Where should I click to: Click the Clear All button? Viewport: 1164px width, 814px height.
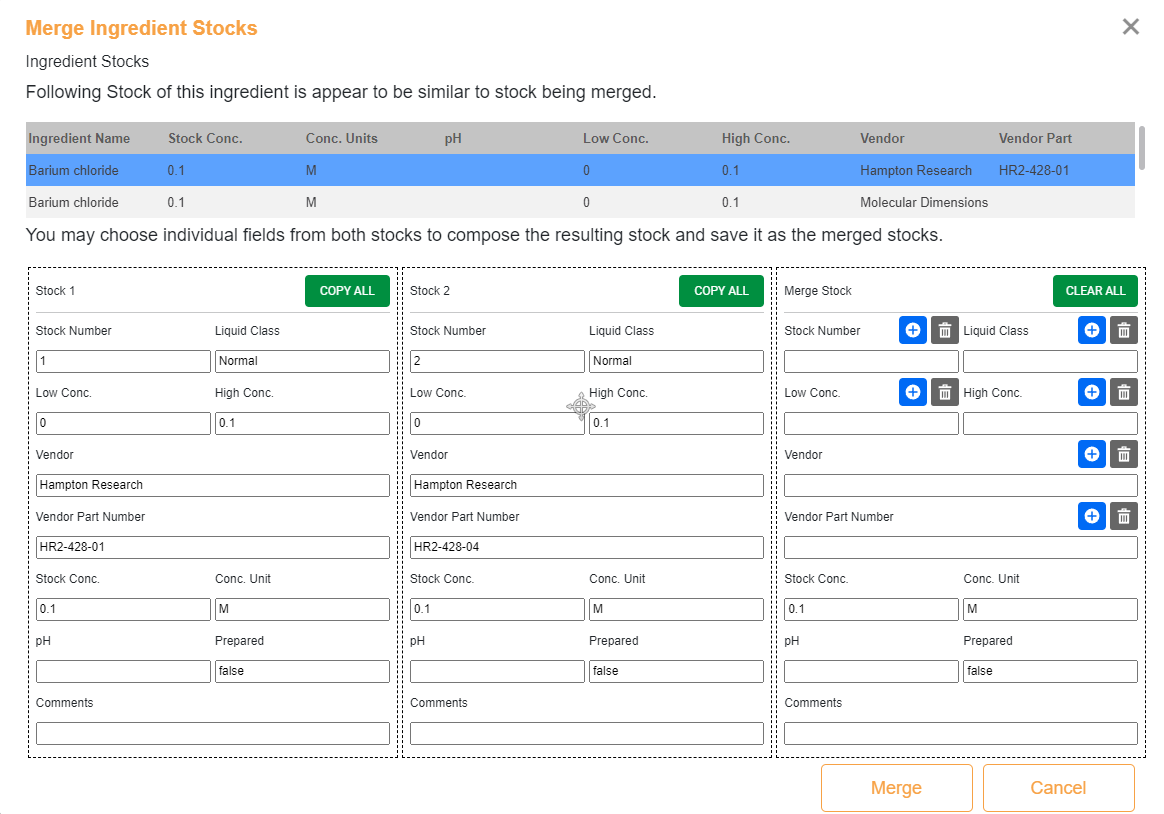[1094, 291]
